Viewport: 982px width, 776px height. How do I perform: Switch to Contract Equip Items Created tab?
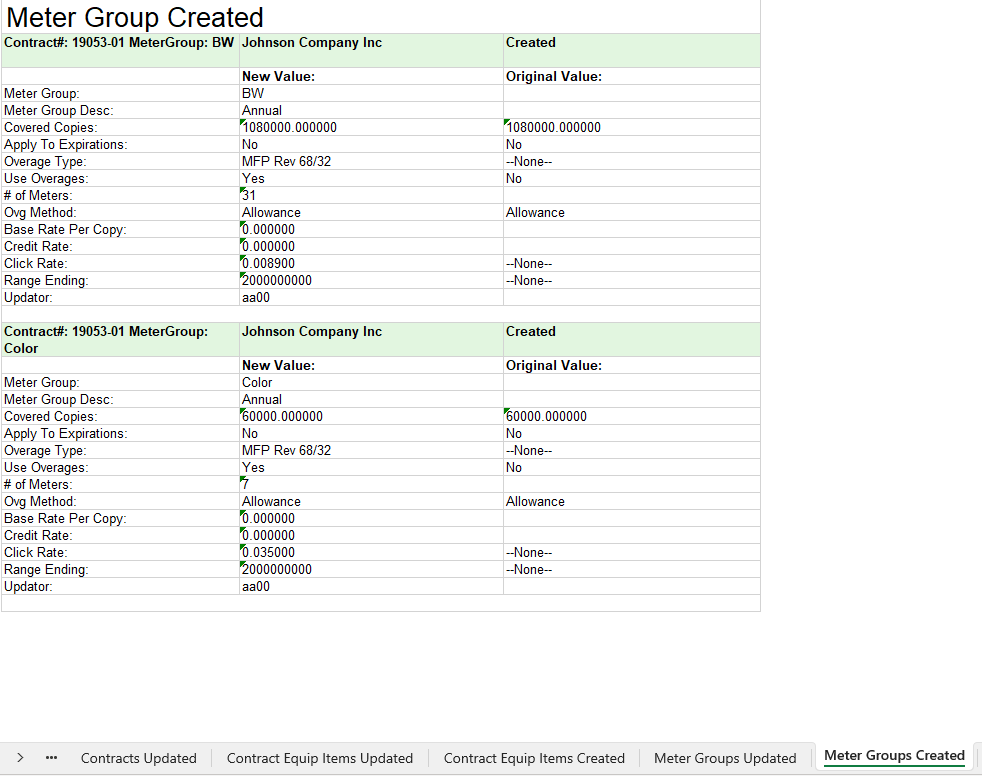(x=534, y=758)
